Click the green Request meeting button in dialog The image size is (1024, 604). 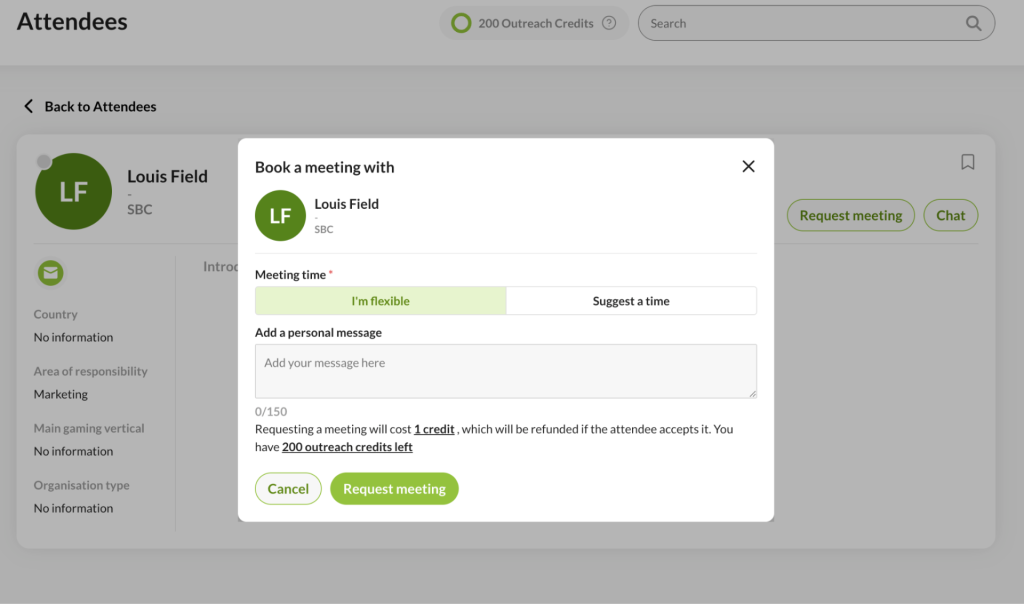[394, 488]
